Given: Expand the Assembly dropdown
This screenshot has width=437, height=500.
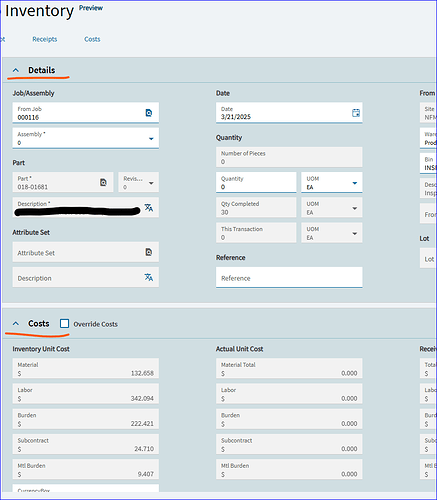Looking at the screenshot, I should point(151,139).
